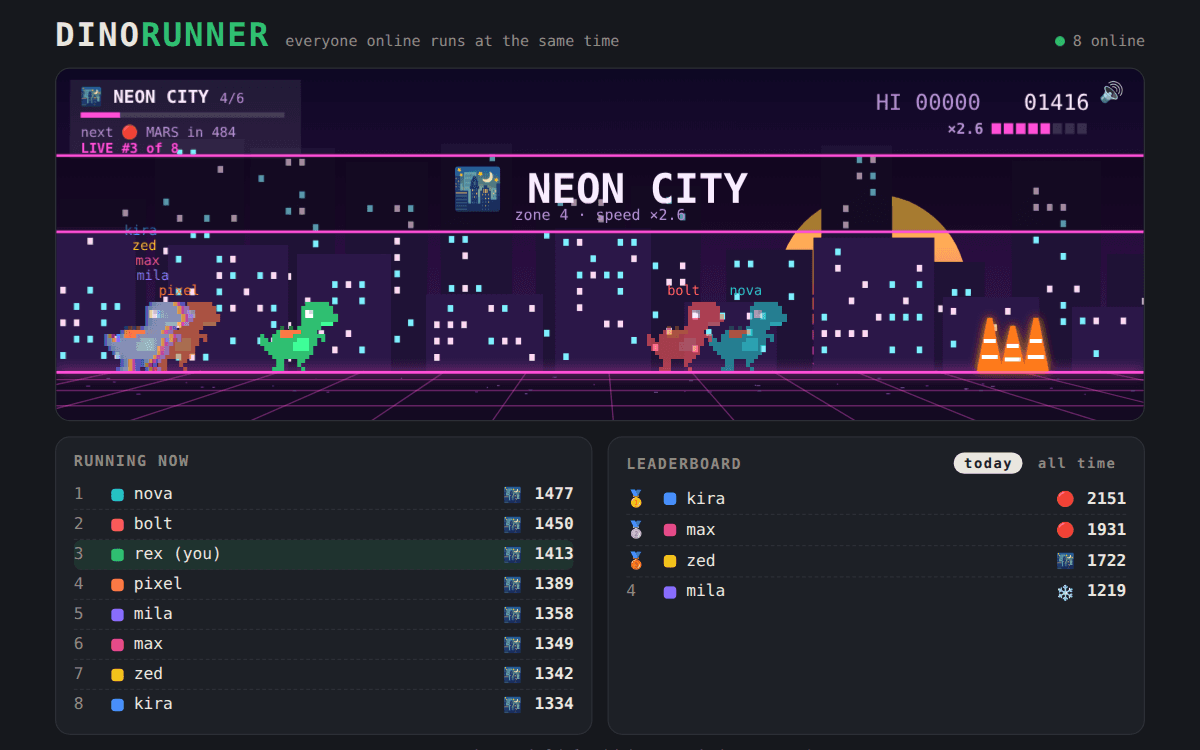
Task: Click the snowflake icon beside mila's 1219 score
Action: coord(1065,592)
